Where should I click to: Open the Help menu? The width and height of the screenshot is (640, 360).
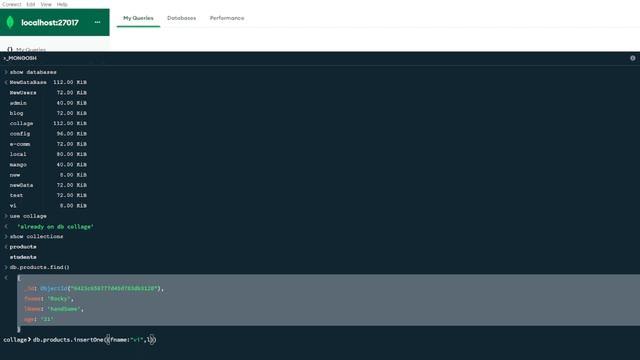[62, 4]
